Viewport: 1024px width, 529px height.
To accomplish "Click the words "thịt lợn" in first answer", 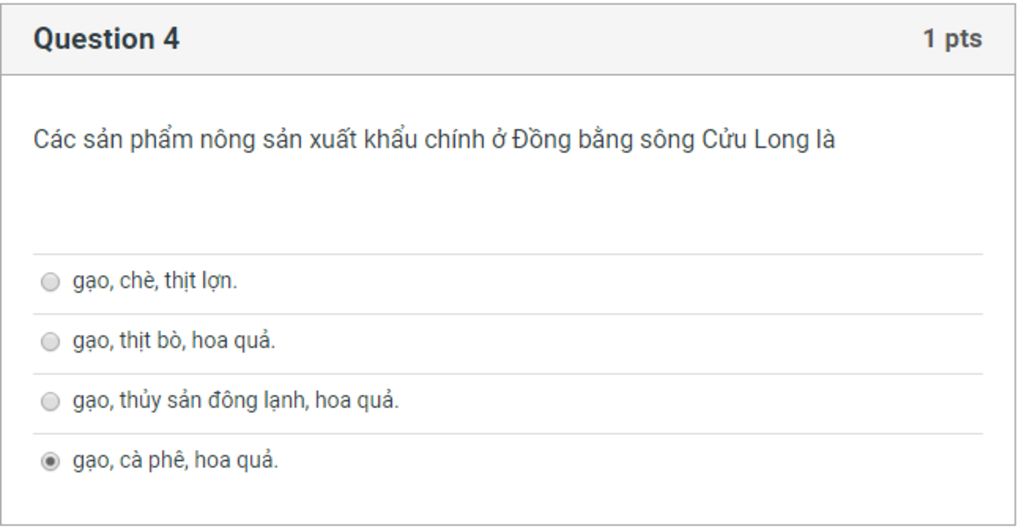I will (200, 281).
